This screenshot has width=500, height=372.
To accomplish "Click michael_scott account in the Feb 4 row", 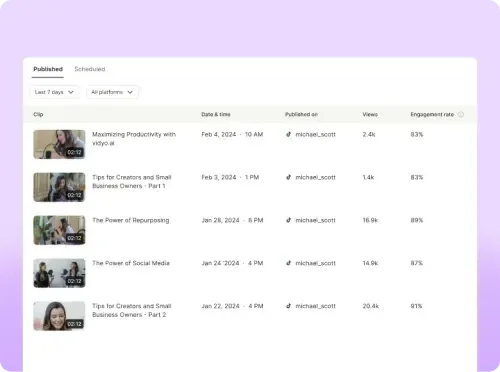I will pos(315,134).
